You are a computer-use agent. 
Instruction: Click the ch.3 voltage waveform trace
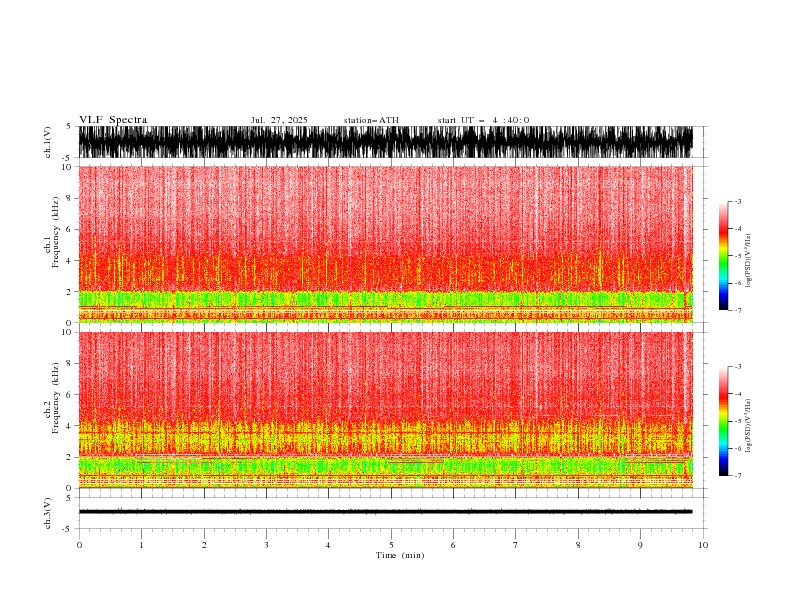[x=385, y=512]
